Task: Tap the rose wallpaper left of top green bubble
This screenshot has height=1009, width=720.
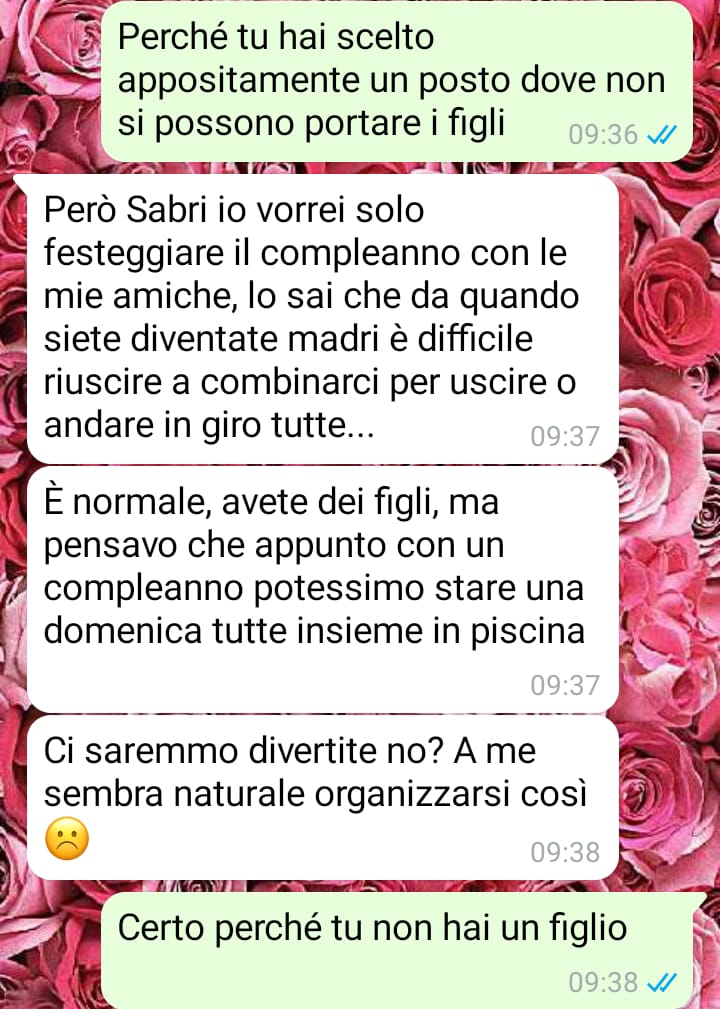Action: [48, 84]
